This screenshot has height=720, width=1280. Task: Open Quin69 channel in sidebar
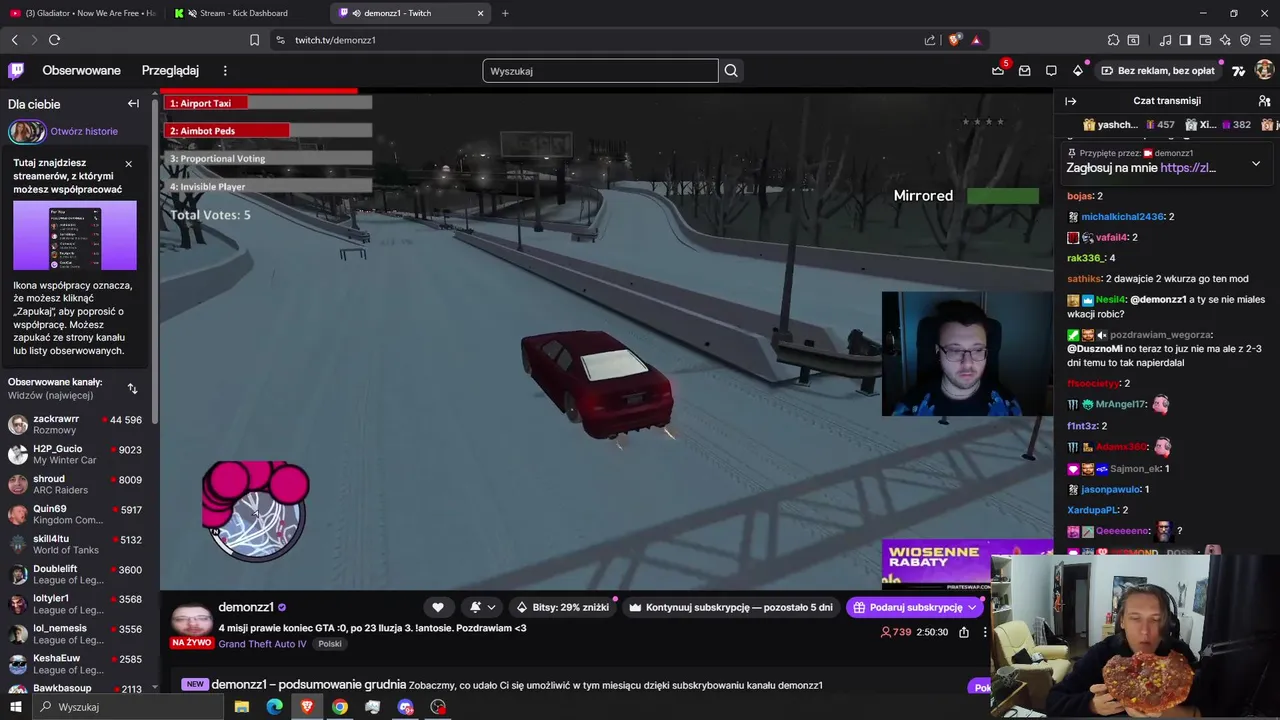pyautogui.click(x=75, y=514)
